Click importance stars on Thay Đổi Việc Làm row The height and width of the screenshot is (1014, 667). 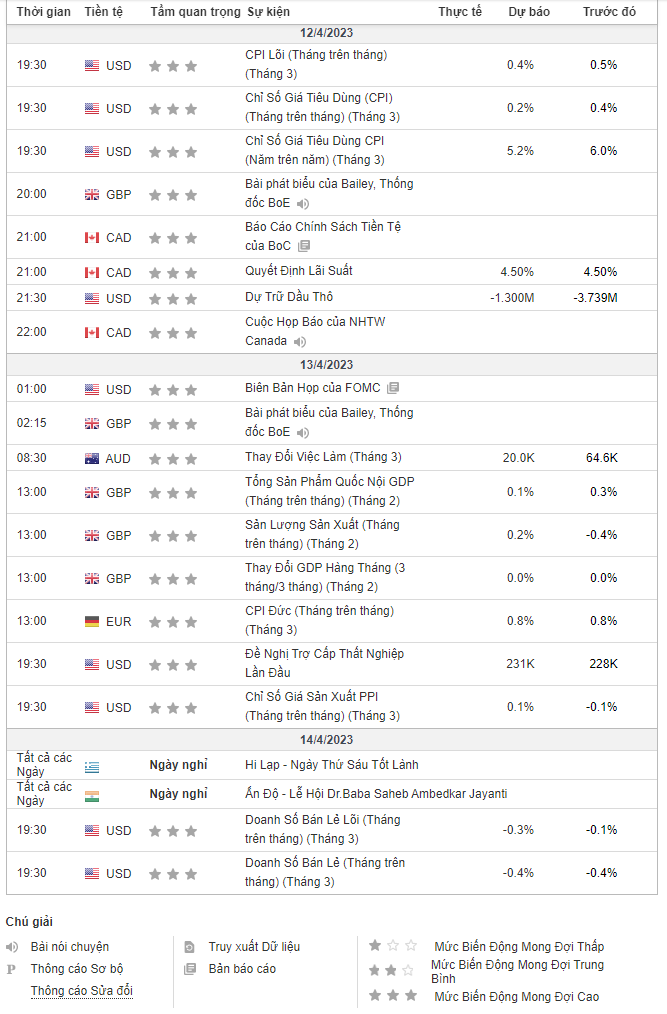pyautogui.click(x=173, y=458)
